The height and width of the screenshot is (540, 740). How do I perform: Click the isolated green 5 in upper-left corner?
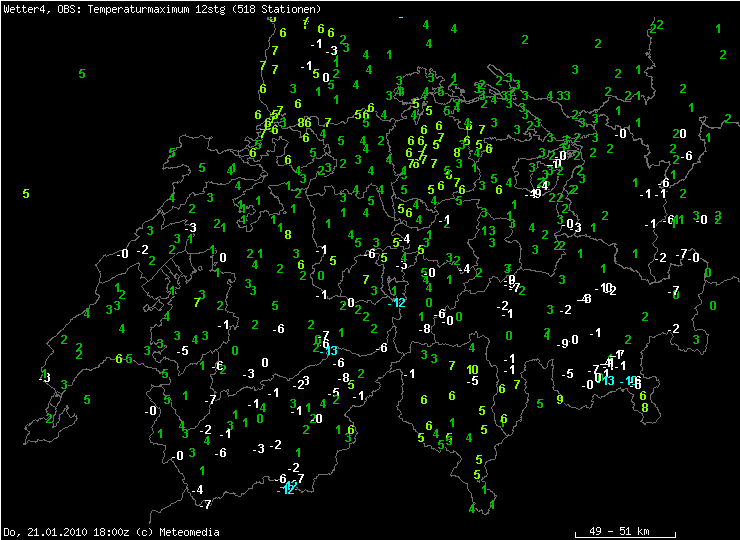tap(82, 73)
